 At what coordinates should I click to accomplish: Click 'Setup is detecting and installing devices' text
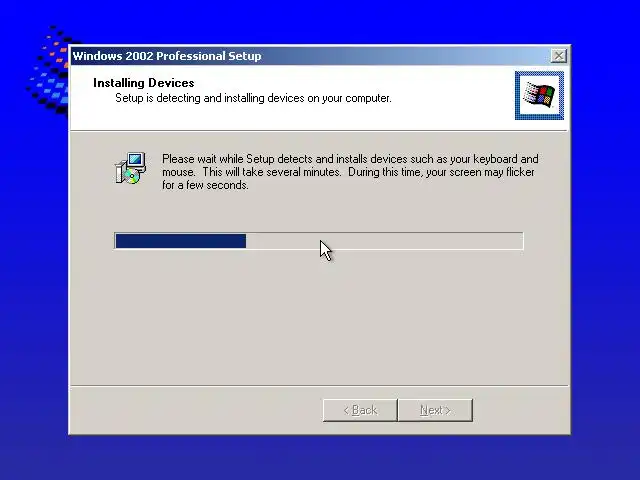pyautogui.click(x=253, y=98)
